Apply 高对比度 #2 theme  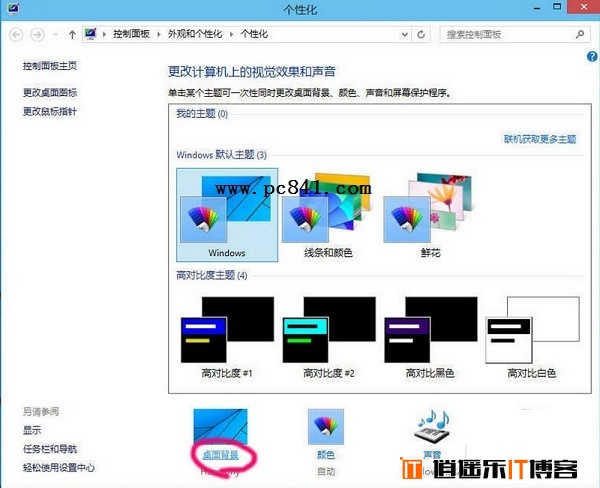click(328, 336)
